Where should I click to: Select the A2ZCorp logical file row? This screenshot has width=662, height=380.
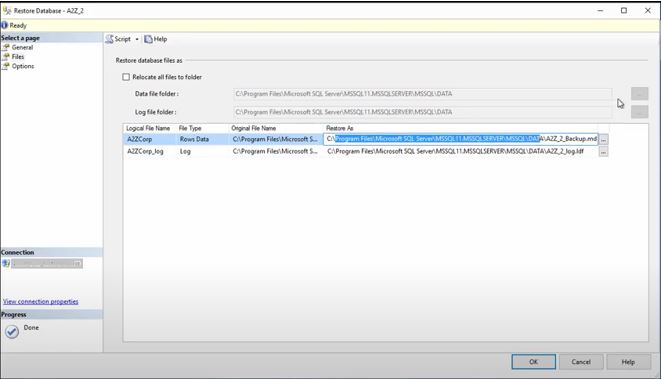[x=139, y=139]
